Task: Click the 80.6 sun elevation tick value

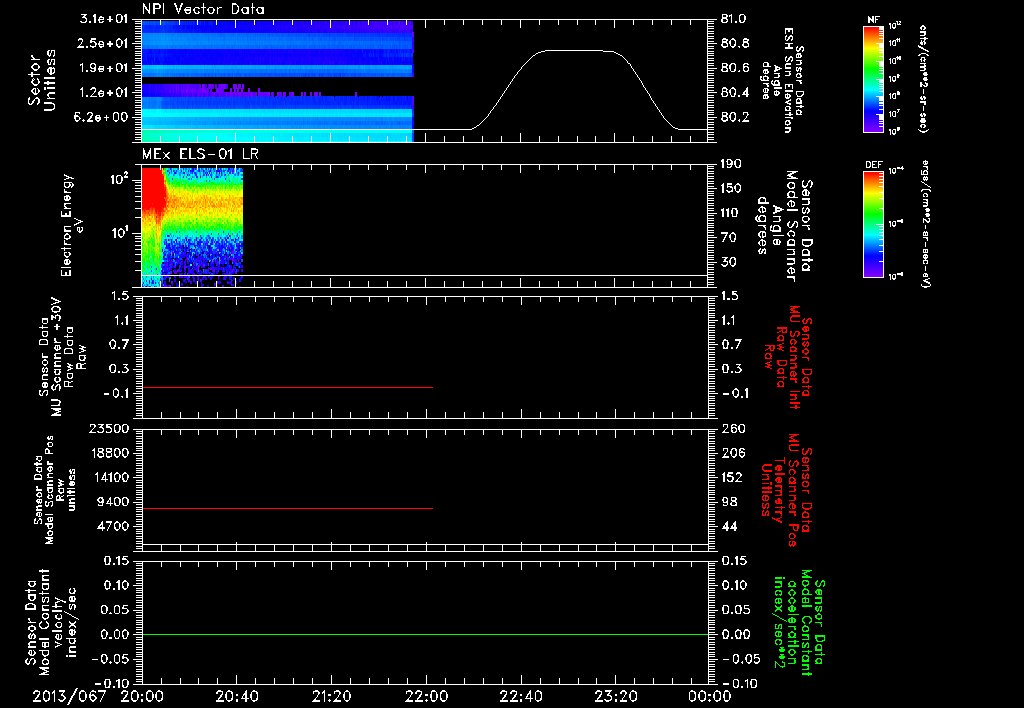Action: click(735, 68)
